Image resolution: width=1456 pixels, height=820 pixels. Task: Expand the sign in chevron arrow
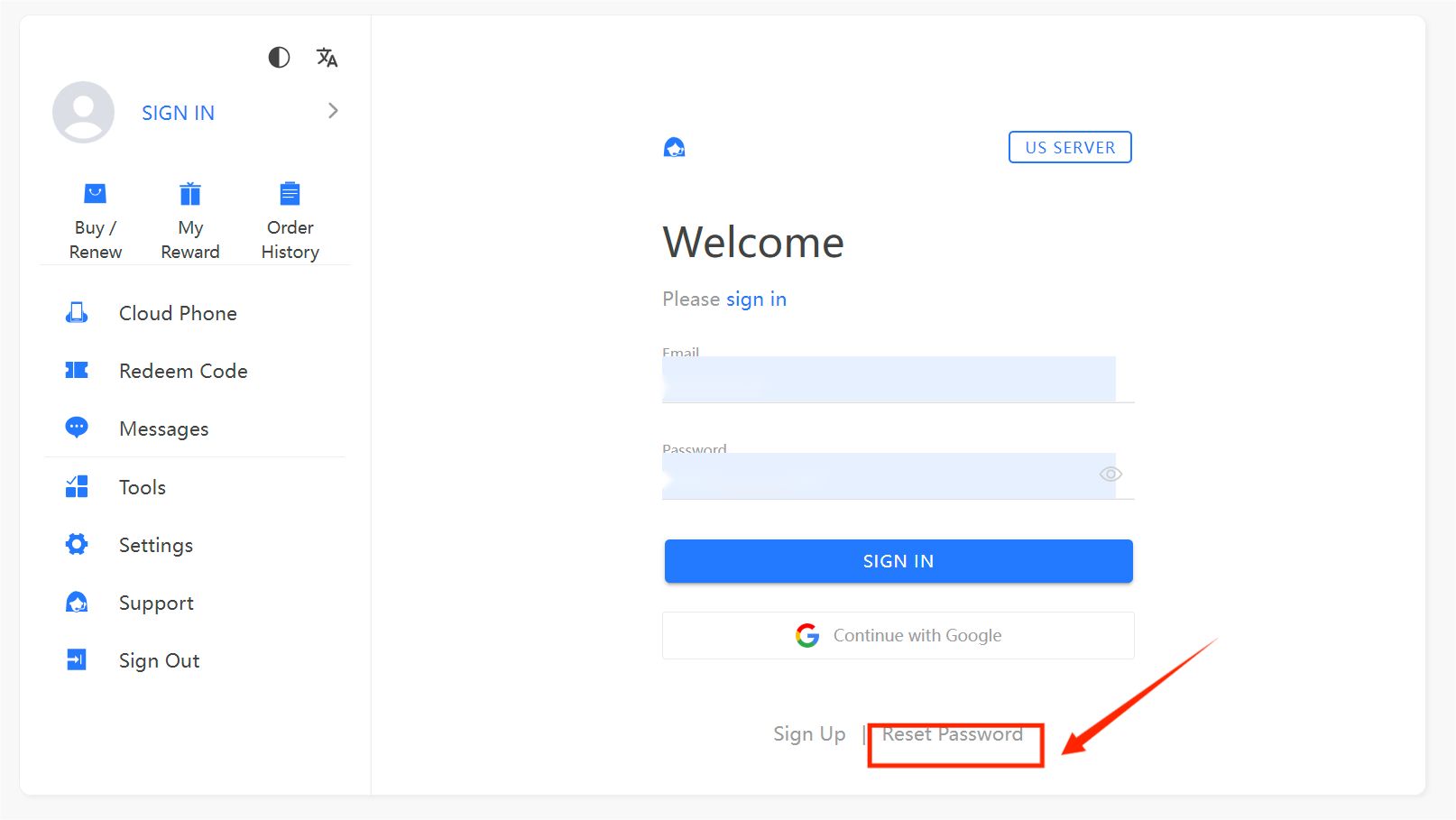coord(333,111)
